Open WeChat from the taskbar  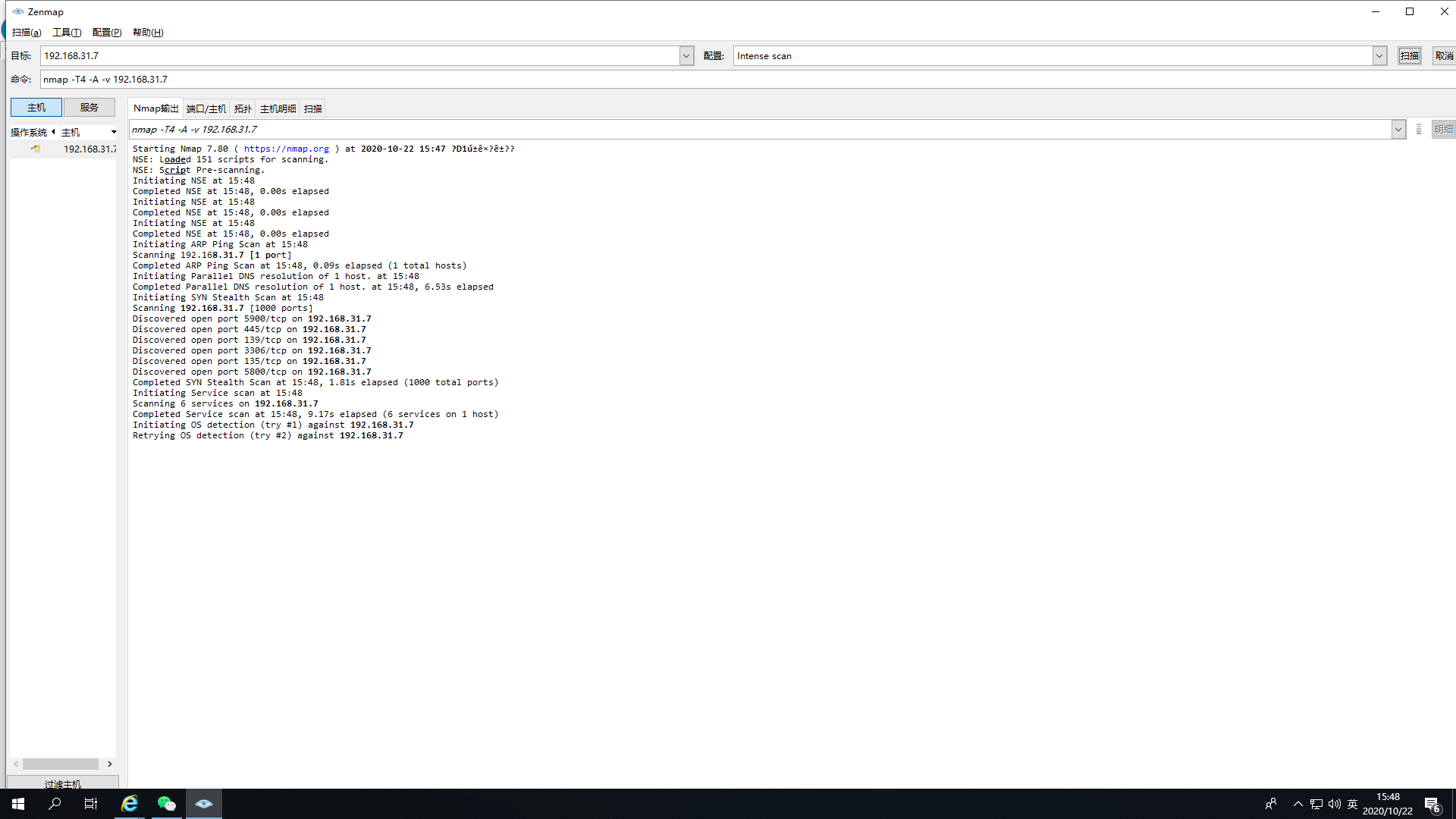tap(166, 804)
